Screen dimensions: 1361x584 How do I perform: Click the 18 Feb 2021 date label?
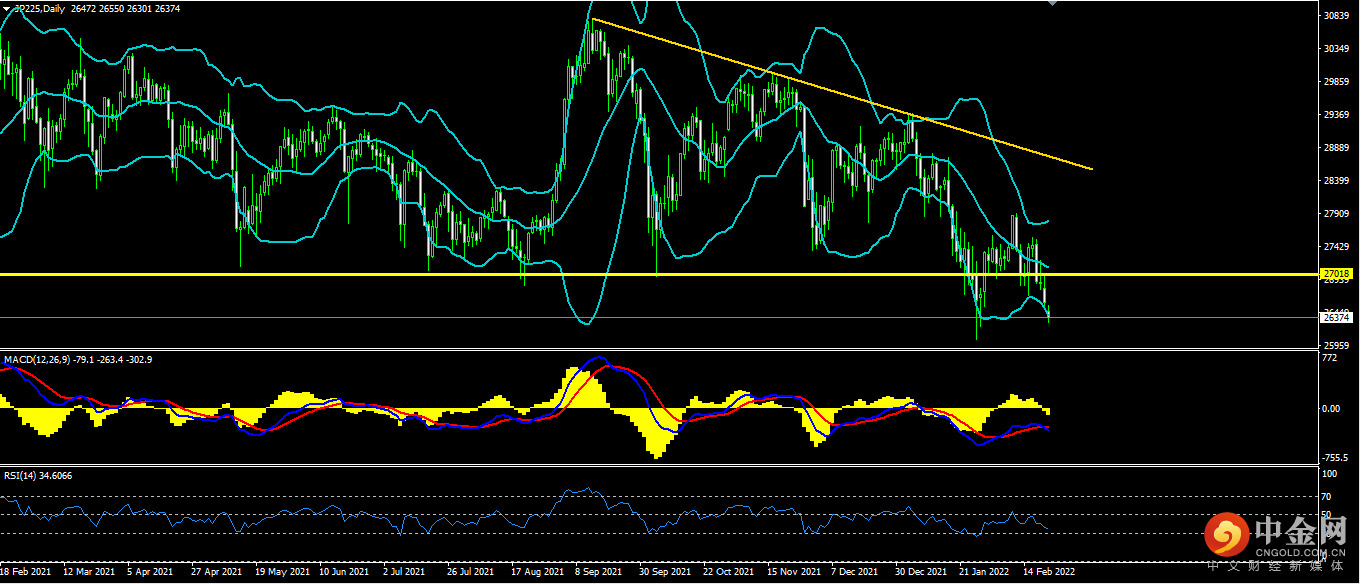pos(26,573)
